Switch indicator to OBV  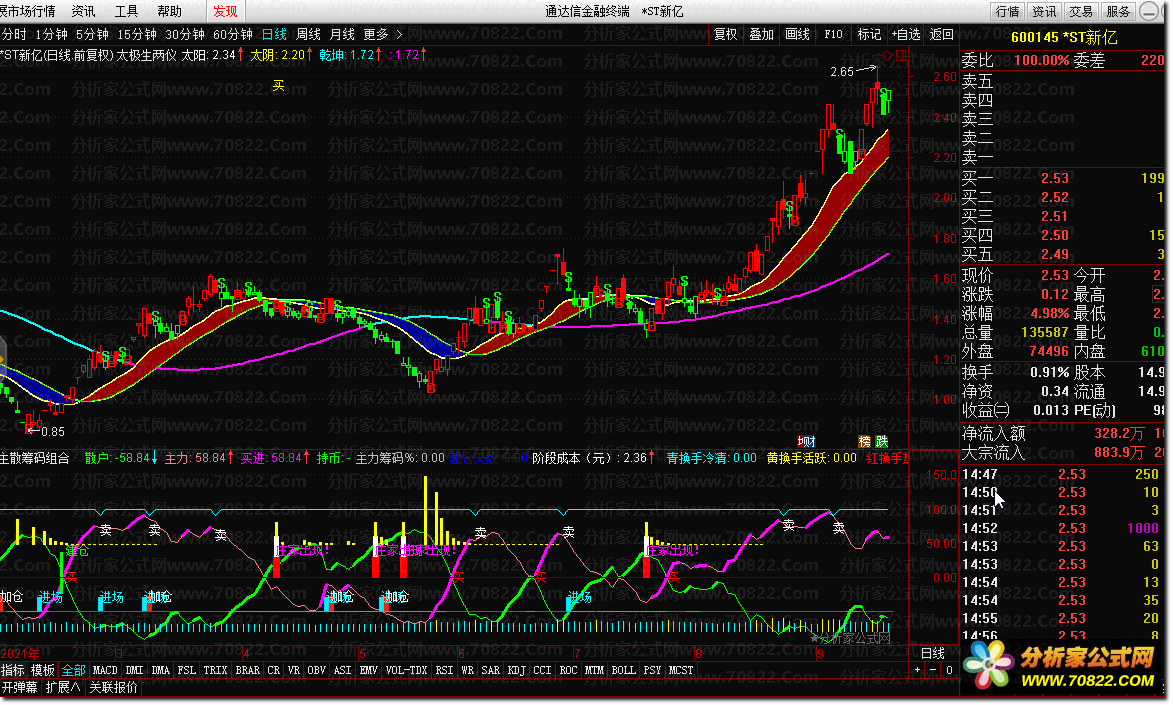pyautogui.click(x=317, y=670)
